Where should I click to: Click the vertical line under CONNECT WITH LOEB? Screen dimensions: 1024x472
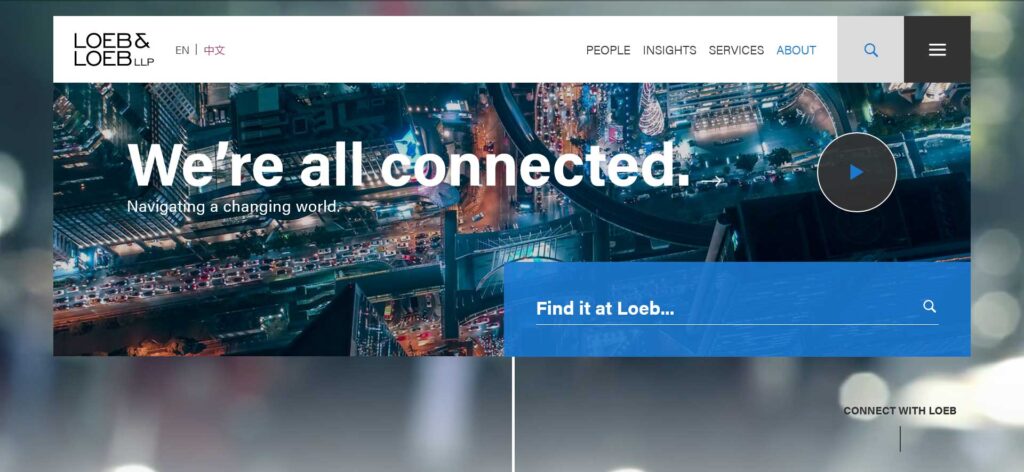[900, 439]
